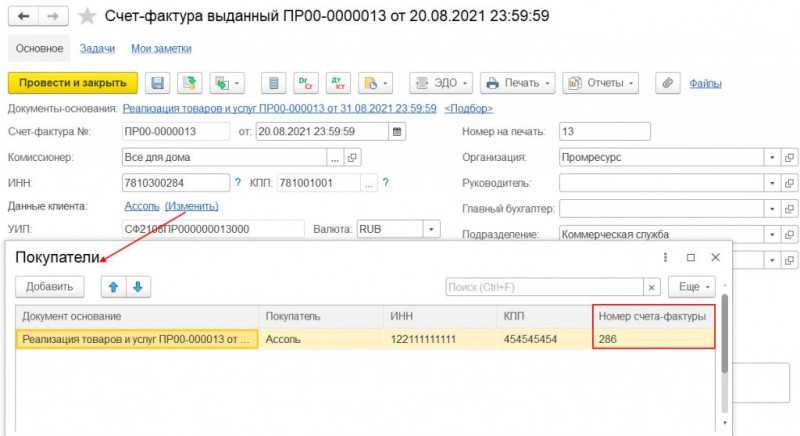Click the paperclip attachments icon
The image size is (800, 436).
(x=668, y=83)
